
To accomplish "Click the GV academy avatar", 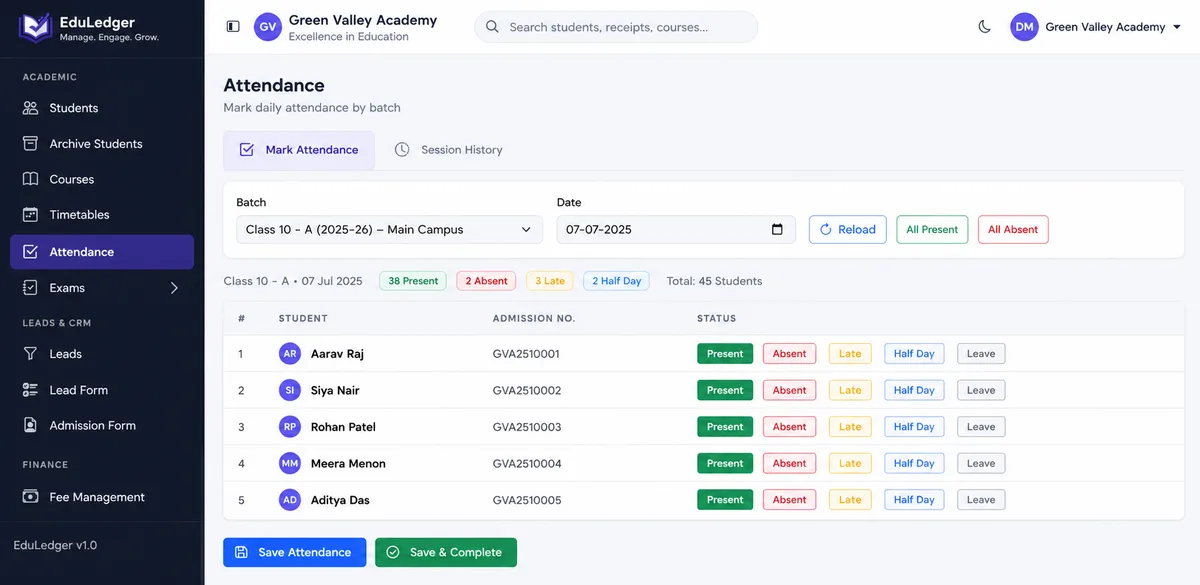I will click(x=268, y=27).
